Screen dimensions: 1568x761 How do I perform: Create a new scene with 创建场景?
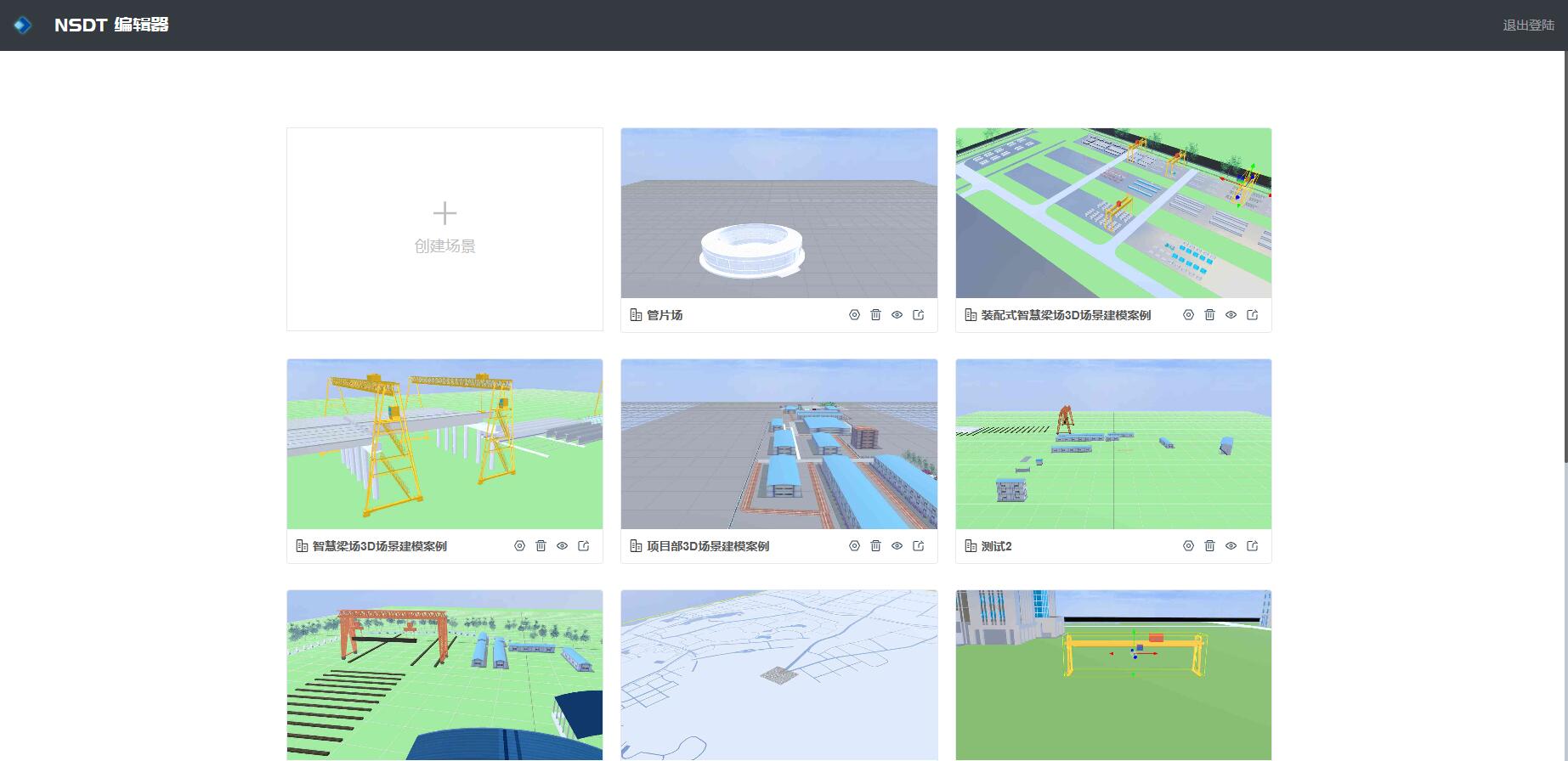click(x=444, y=229)
